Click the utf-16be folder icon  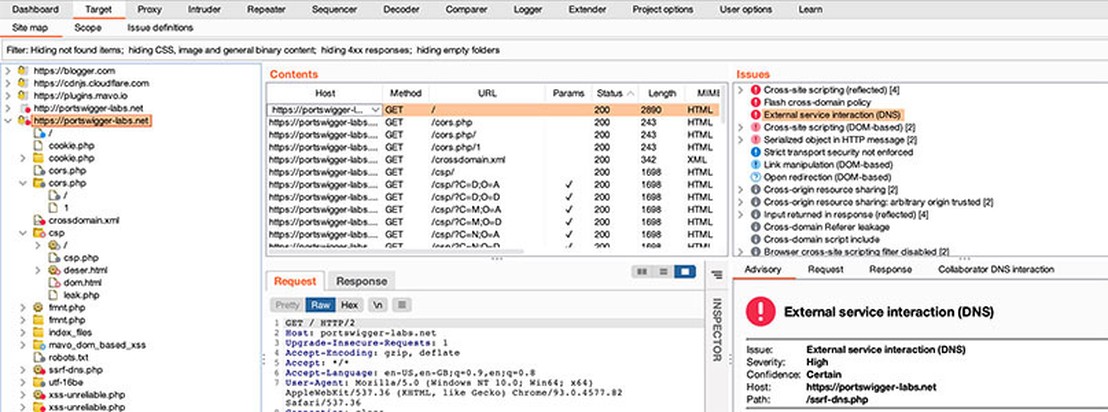(x=39, y=382)
